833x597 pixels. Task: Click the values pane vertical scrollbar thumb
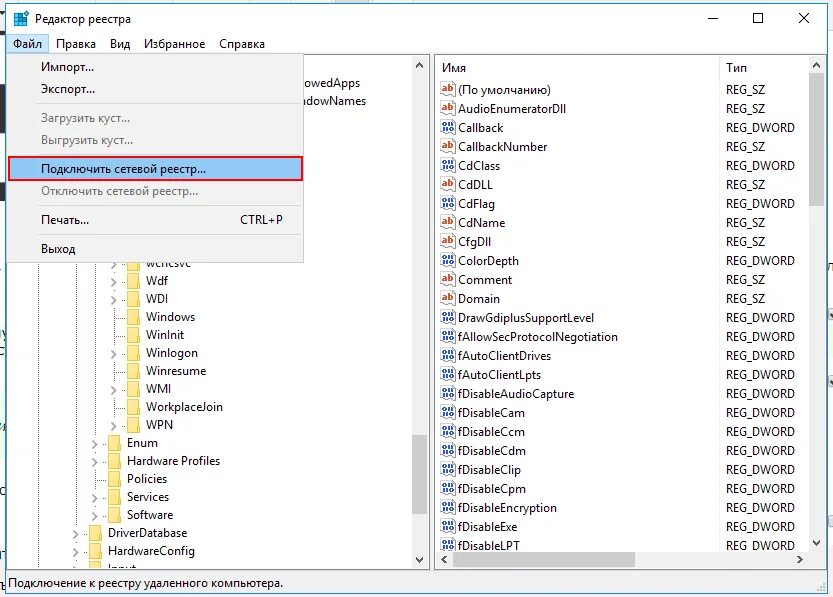pyautogui.click(x=817, y=139)
